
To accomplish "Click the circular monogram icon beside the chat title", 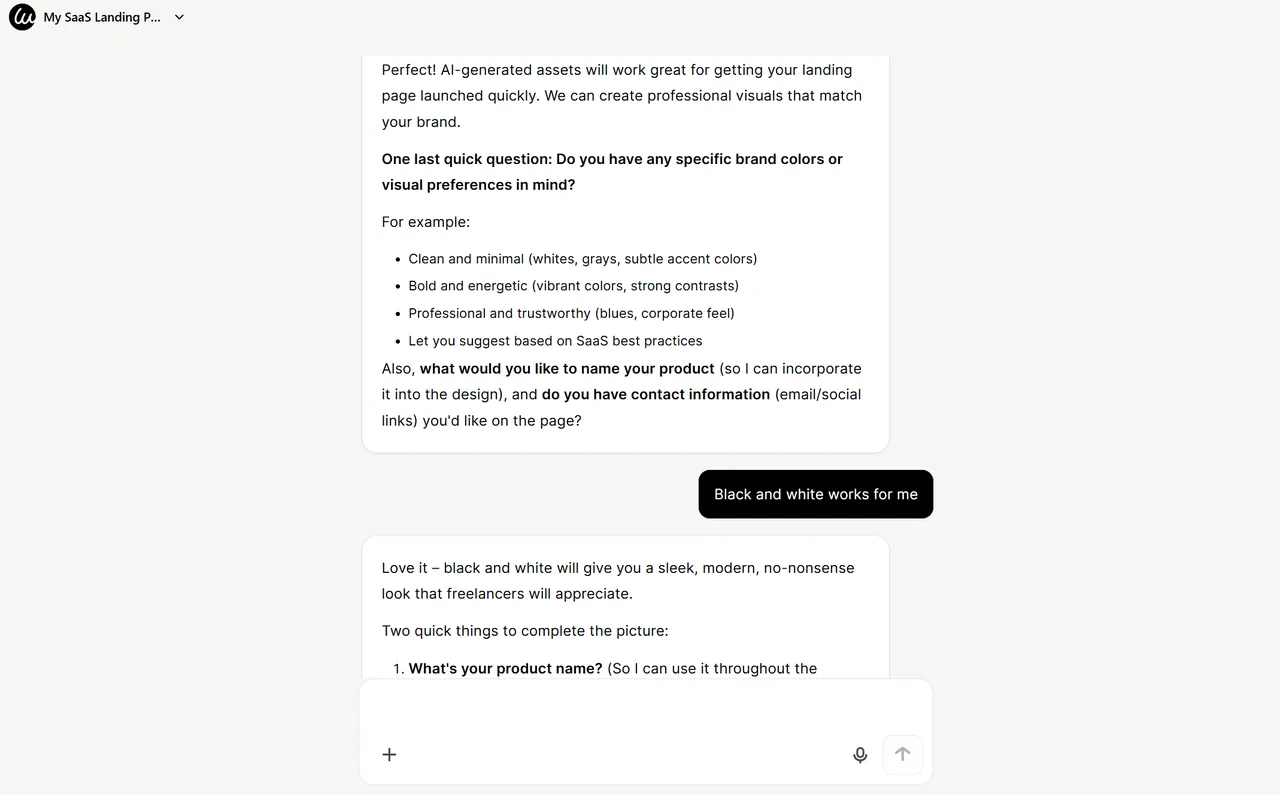I will (x=22, y=17).
